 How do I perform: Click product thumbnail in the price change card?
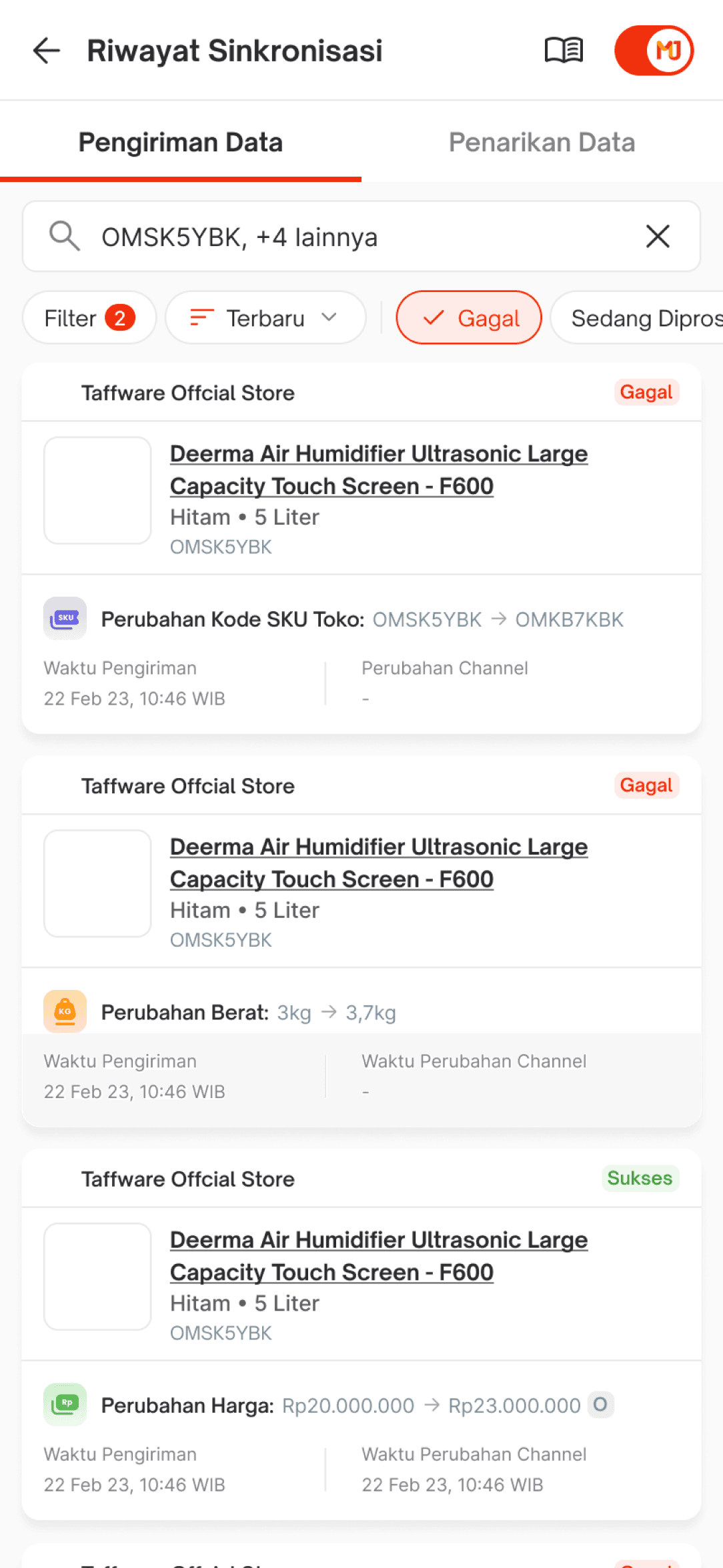tap(97, 1277)
